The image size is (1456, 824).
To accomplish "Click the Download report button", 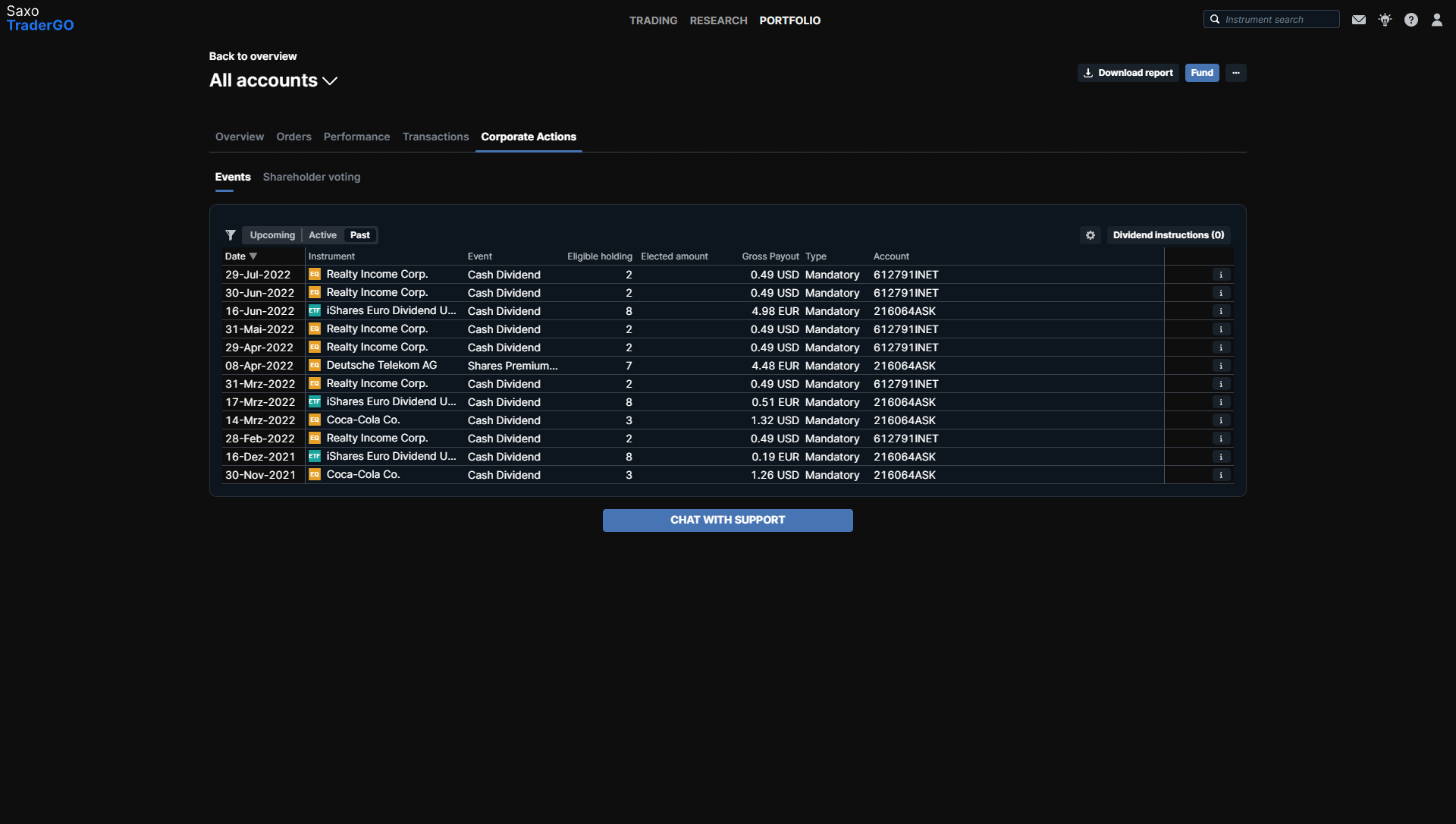I will [x=1128, y=73].
